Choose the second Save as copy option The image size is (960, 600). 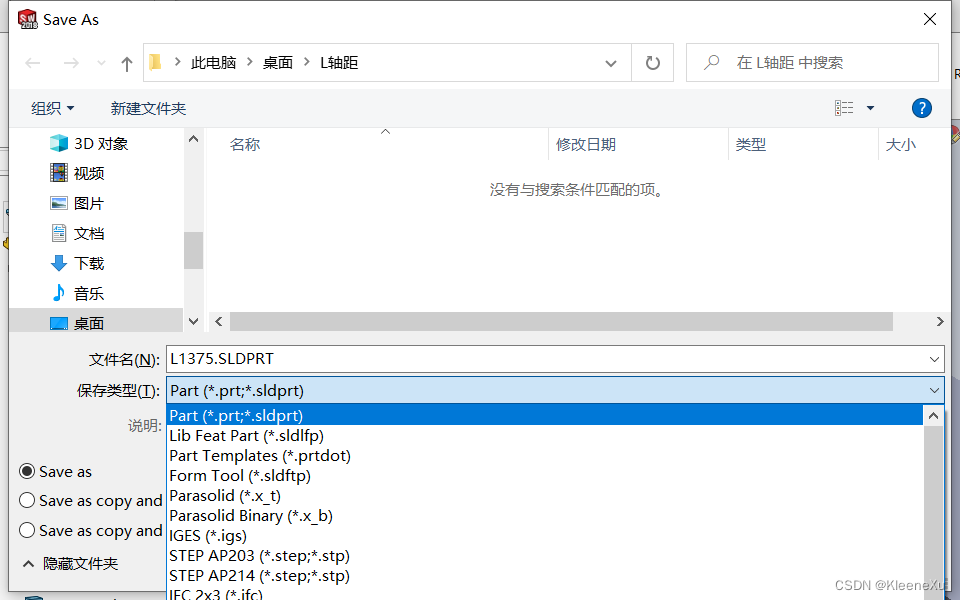(28, 530)
